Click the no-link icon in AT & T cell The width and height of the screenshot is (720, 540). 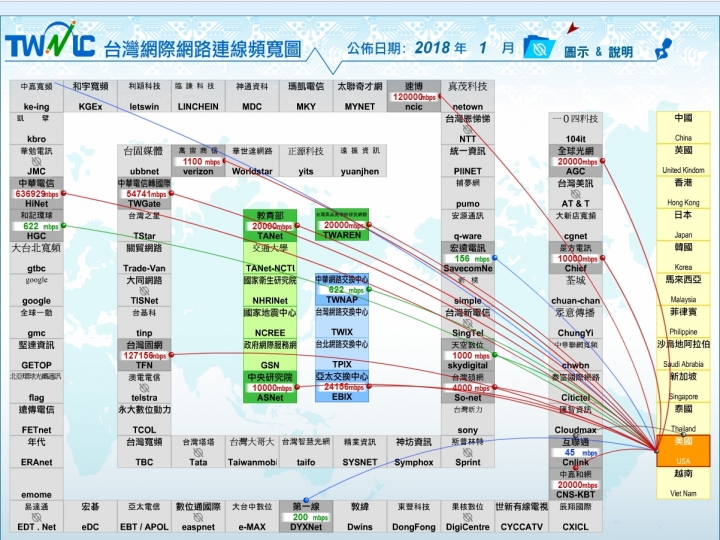click(x=575, y=194)
